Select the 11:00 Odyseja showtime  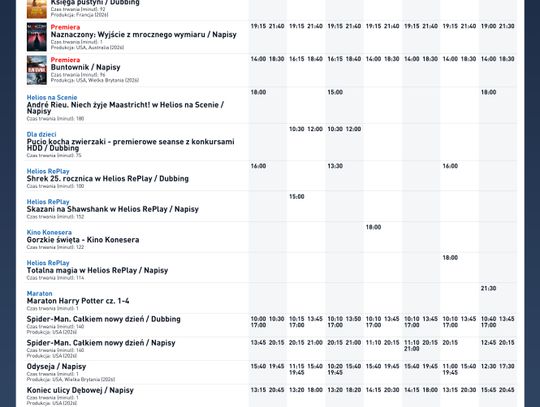pos(450,367)
